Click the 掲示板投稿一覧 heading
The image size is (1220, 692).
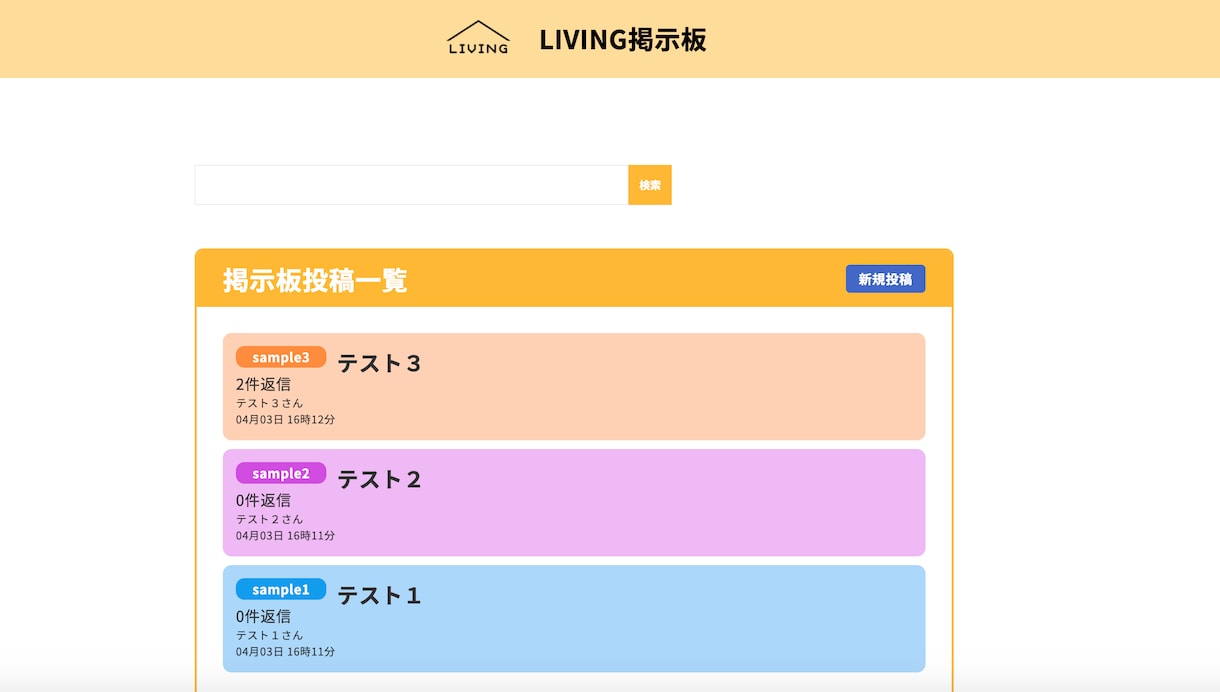315,280
